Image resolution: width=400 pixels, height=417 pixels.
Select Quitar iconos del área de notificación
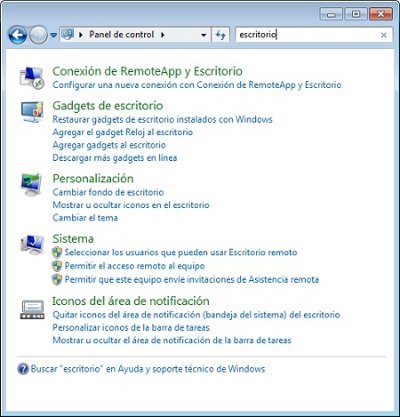[x=196, y=315]
